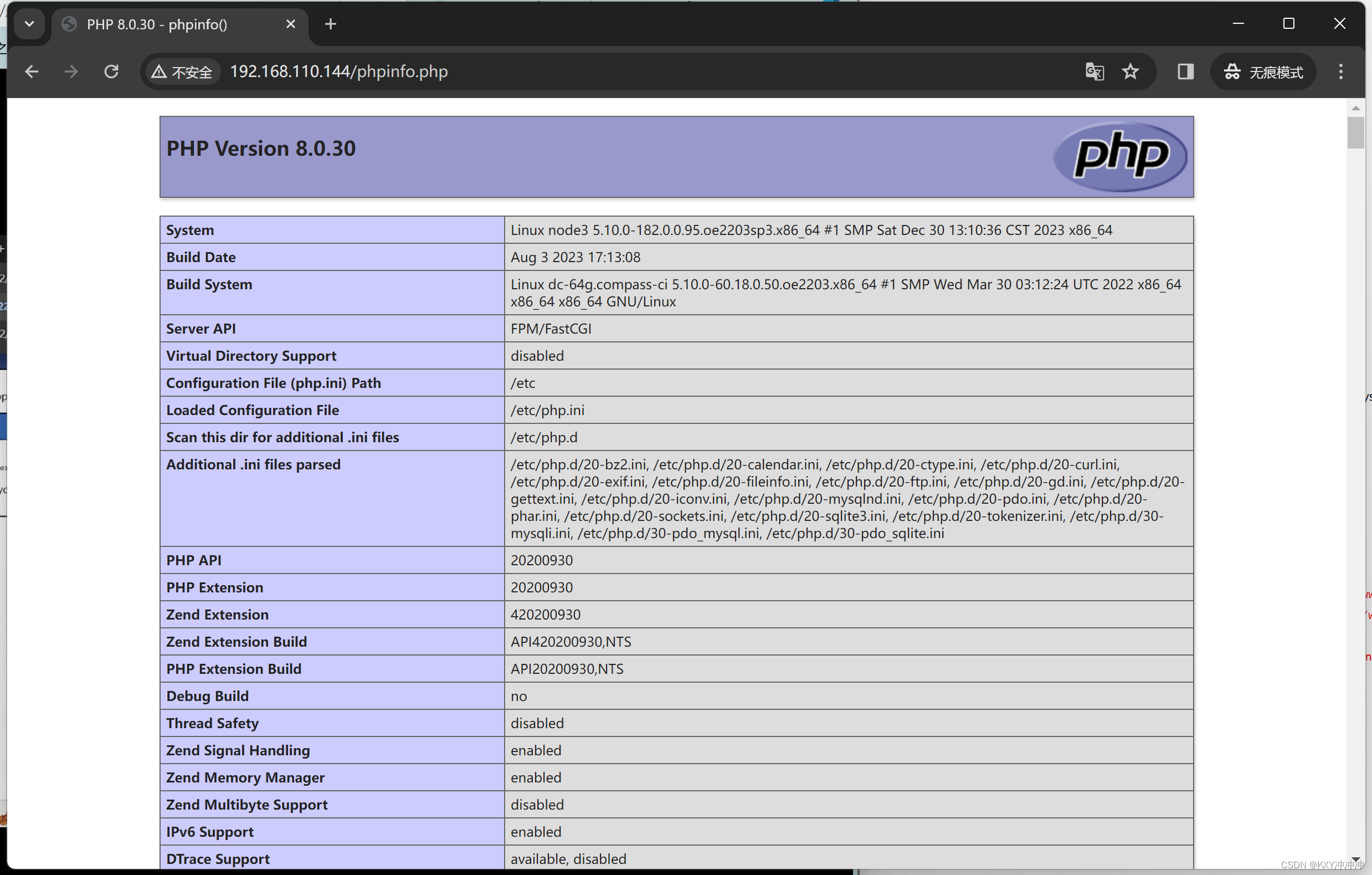Click the IPv6 Support label
This screenshot has height=875, width=1372.
(x=210, y=832)
